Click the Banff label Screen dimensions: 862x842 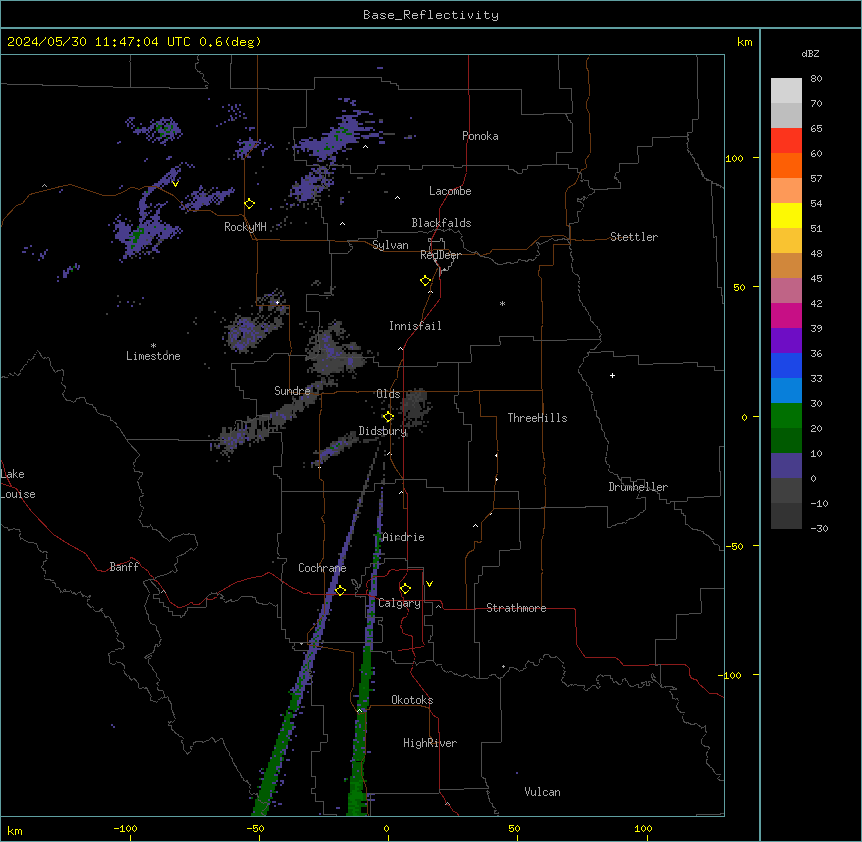(x=124, y=567)
